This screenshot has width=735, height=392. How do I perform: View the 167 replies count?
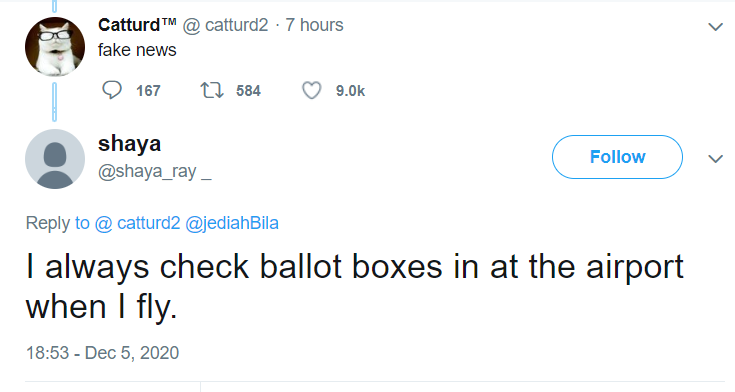148,90
